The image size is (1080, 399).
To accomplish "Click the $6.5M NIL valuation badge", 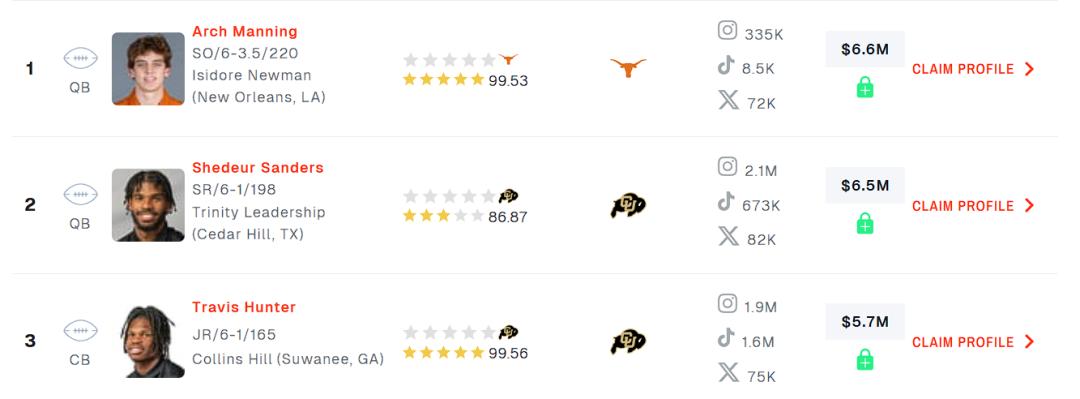I will click(x=865, y=185).
